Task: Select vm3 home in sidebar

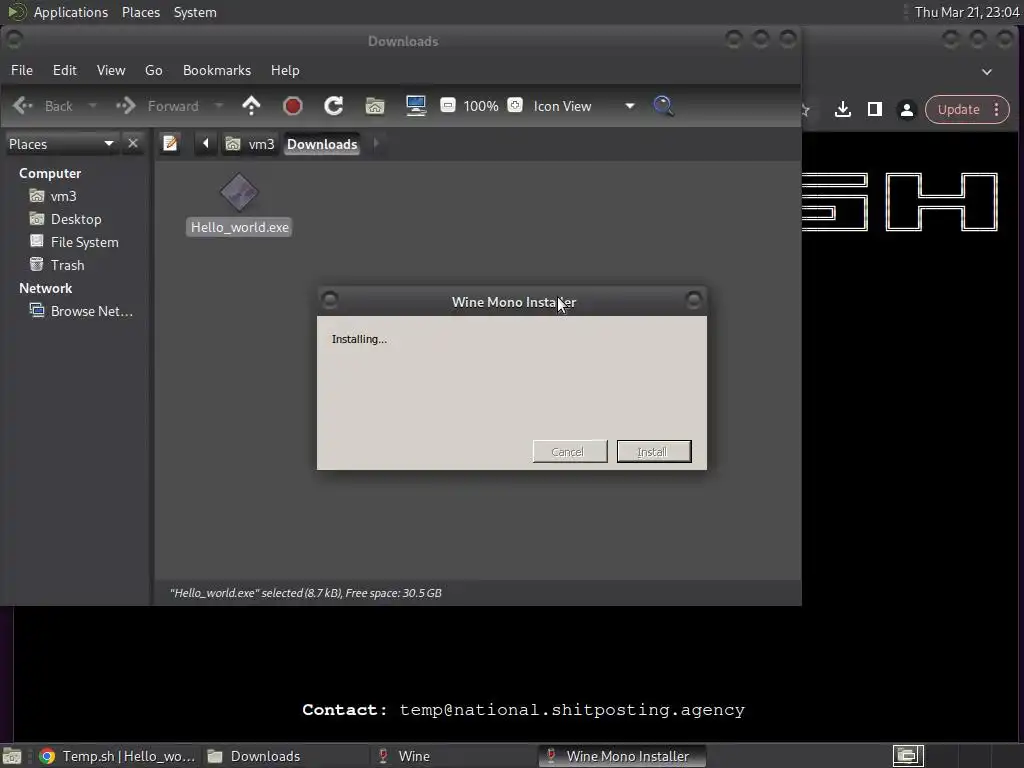Action: click(x=52, y=196)
